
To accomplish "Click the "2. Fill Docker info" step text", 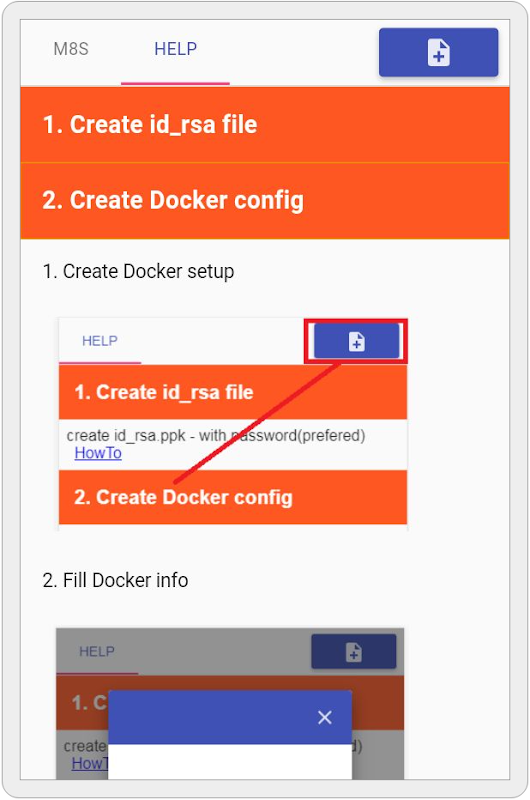I will [115, 581].
